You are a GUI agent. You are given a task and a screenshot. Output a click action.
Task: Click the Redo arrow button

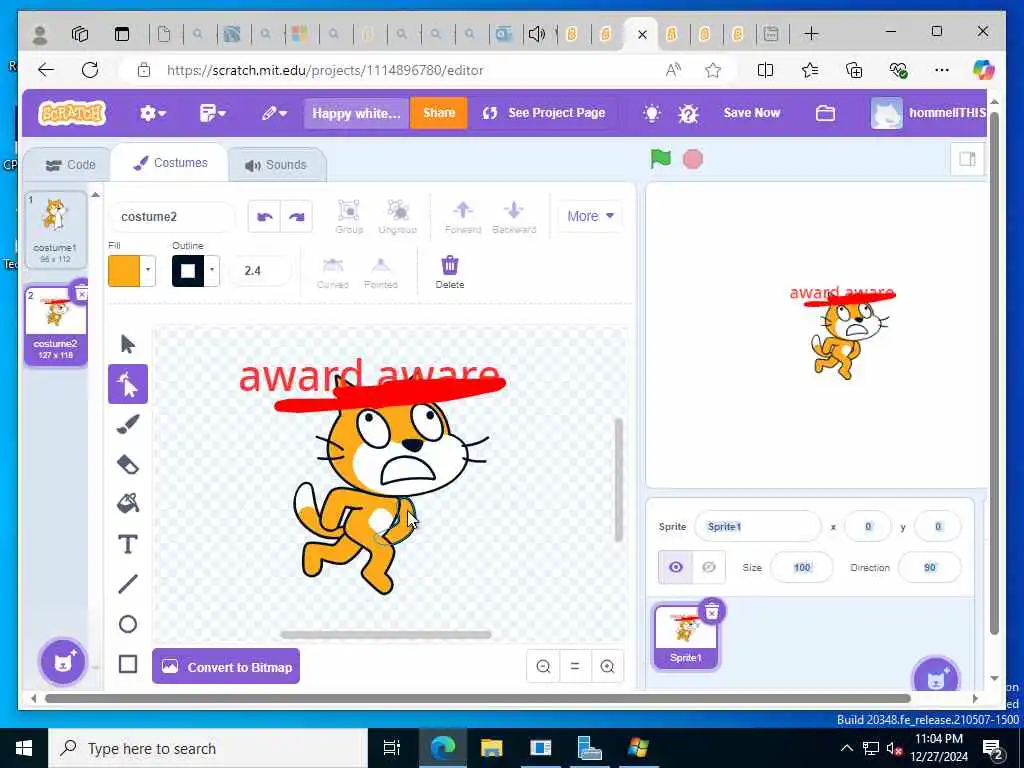[x=296, y=217]
